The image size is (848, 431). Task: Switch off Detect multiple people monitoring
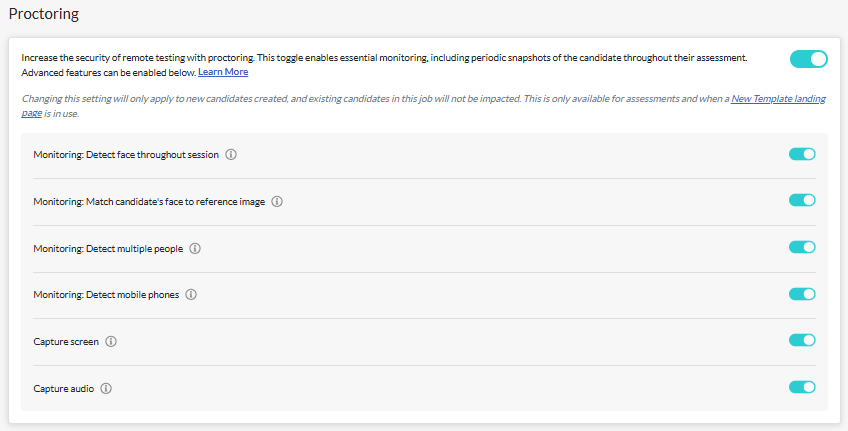[x=802, y=247]
